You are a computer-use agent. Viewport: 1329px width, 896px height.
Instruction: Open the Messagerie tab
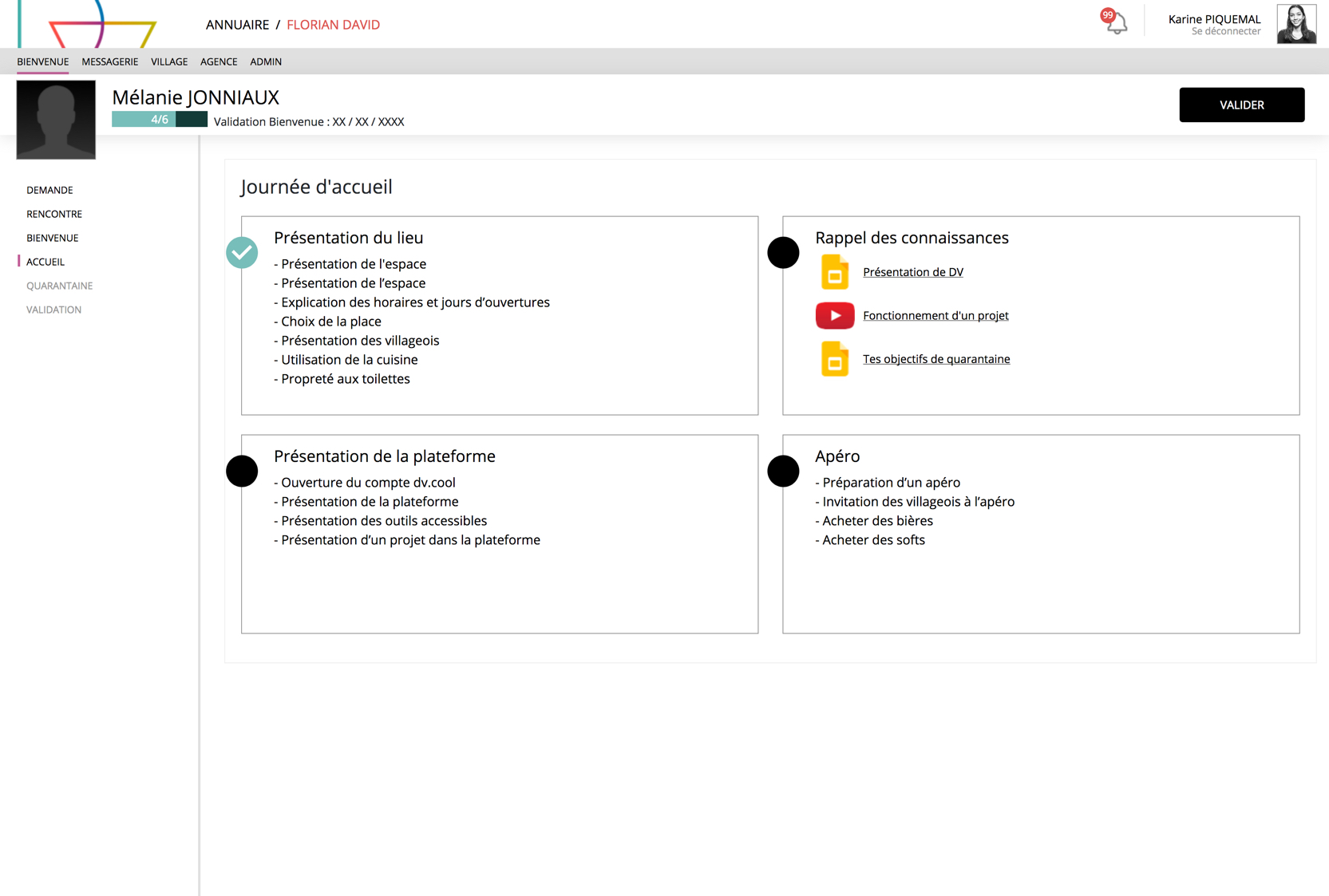coord(109,61)
